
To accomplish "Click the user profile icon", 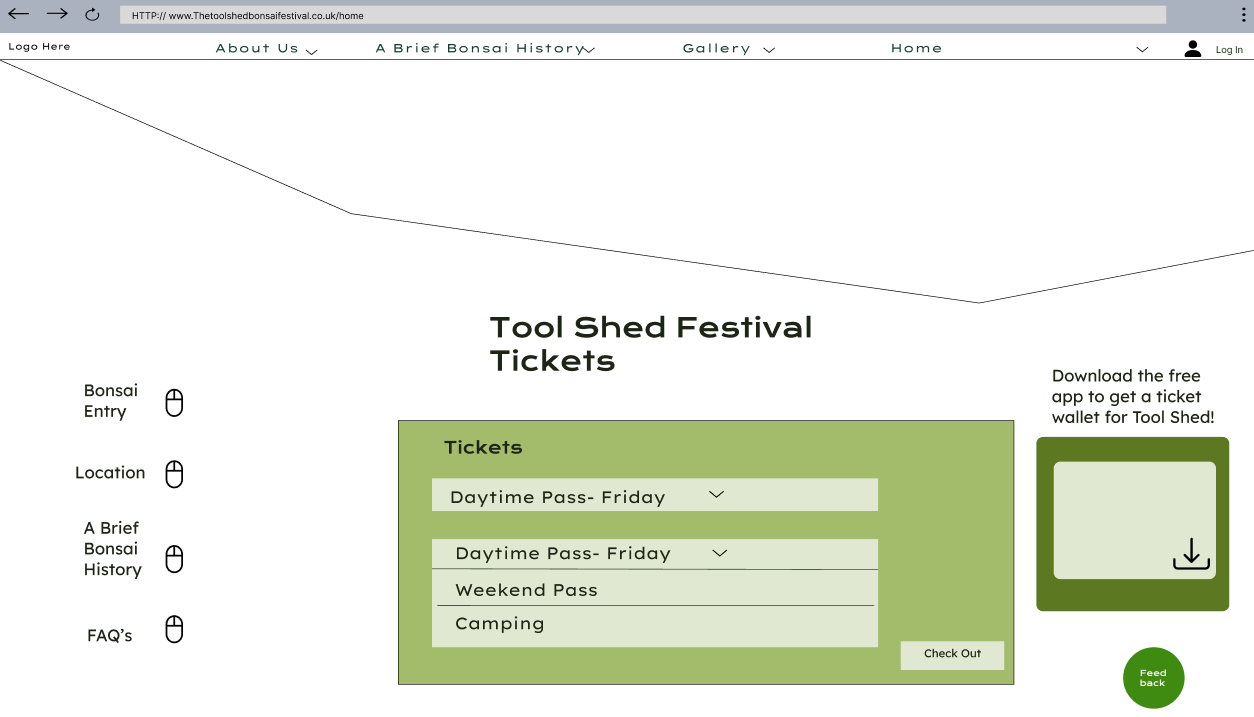I will pyautogui.click(x=1192, y=48).
